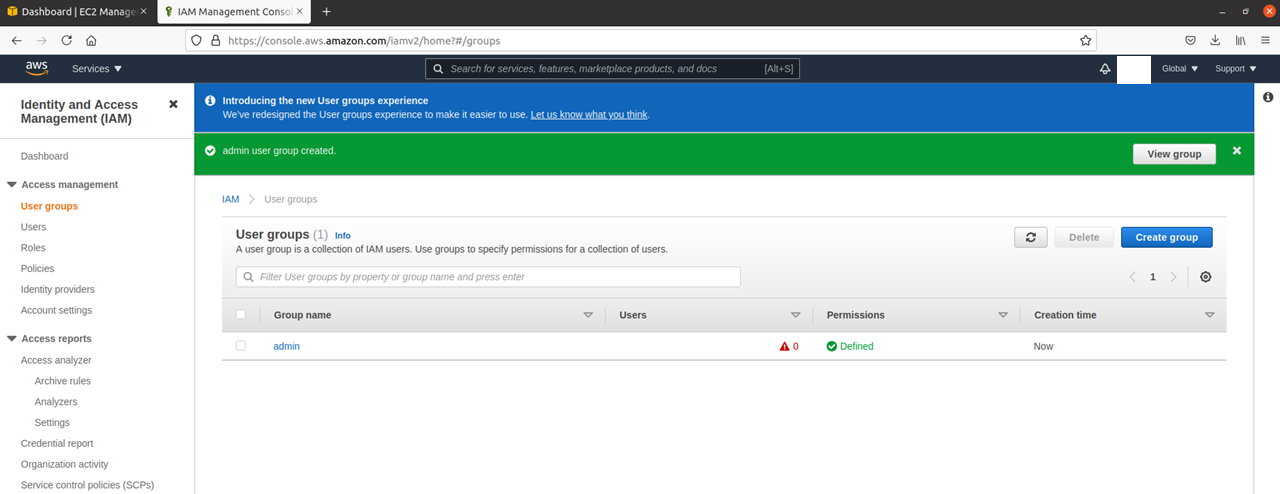1280x494 pixels.
Task: Open the admin group link
Action: 286,346
